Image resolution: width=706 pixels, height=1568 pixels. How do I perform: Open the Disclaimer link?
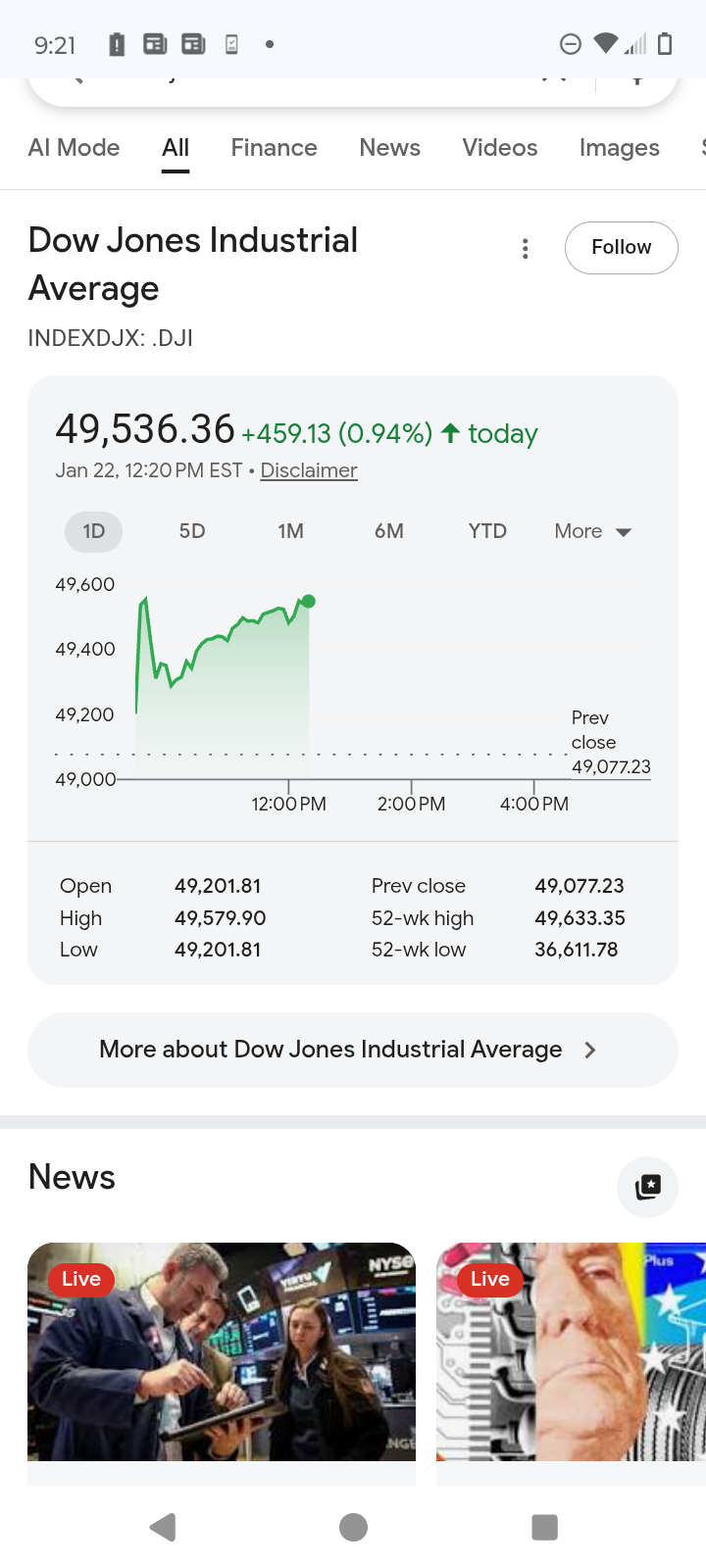tap(309, 470)
